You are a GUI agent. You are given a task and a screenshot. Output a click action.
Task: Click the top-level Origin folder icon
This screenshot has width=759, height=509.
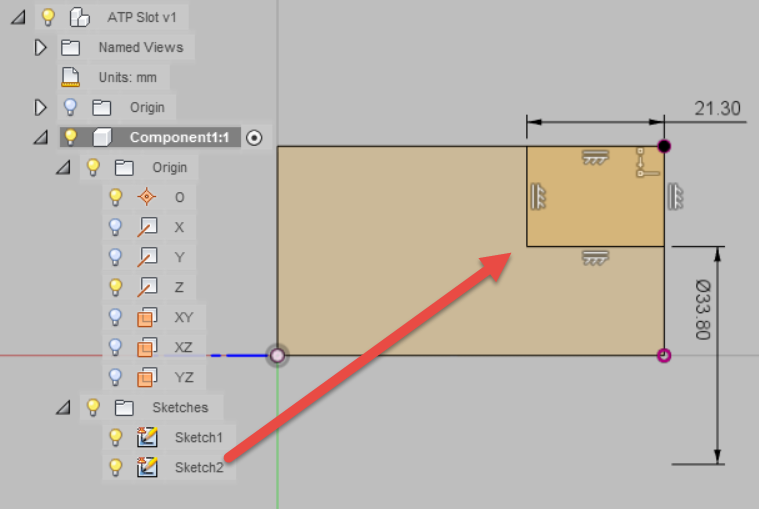(102, 107)
